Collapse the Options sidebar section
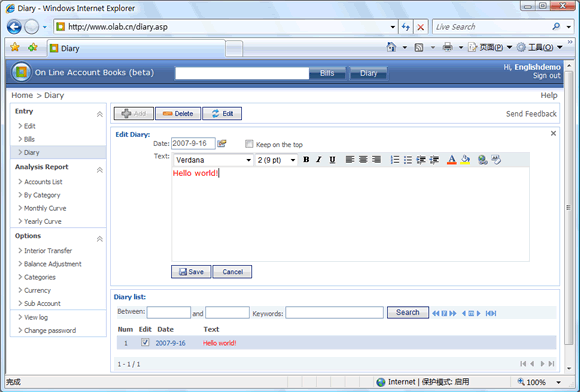Viewport: 580px width, 392px height. coord(100,239)
